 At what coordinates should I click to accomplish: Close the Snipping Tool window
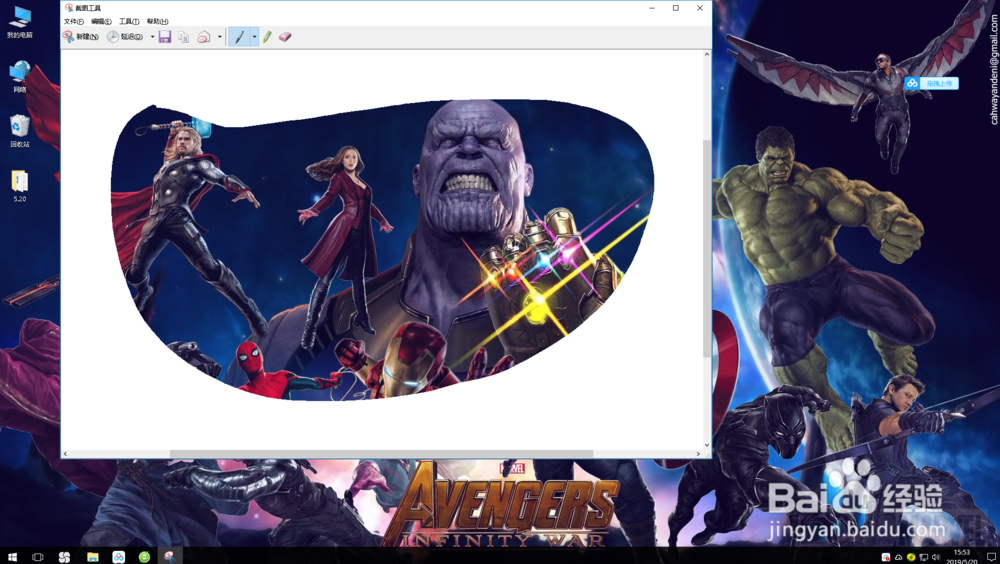coord(700,8)
